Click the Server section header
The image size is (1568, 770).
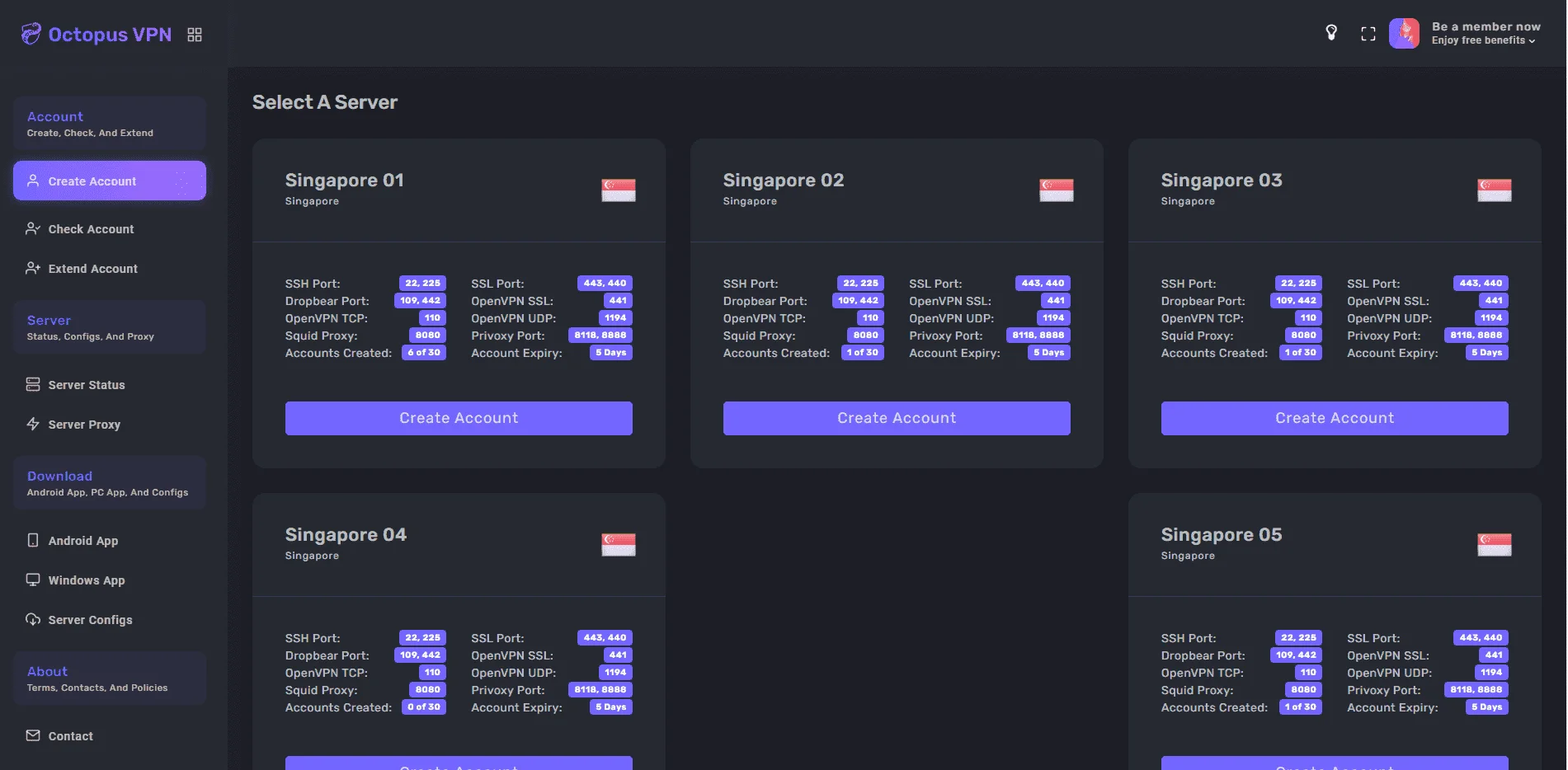[x=110, y=326]
